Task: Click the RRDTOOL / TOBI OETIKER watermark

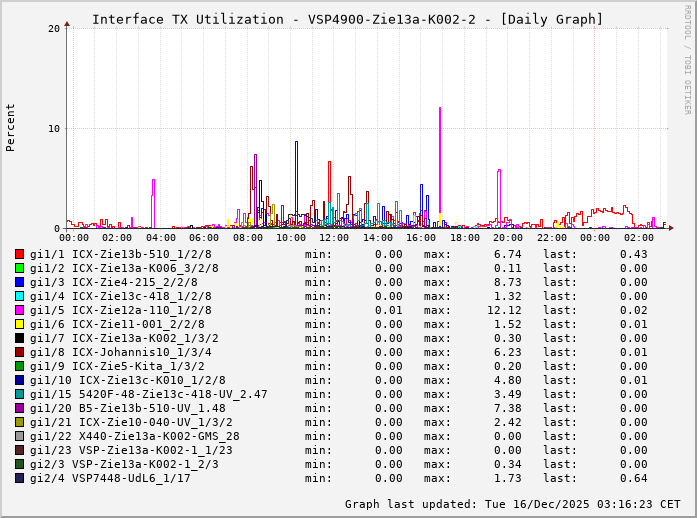Action: point(687,58)
